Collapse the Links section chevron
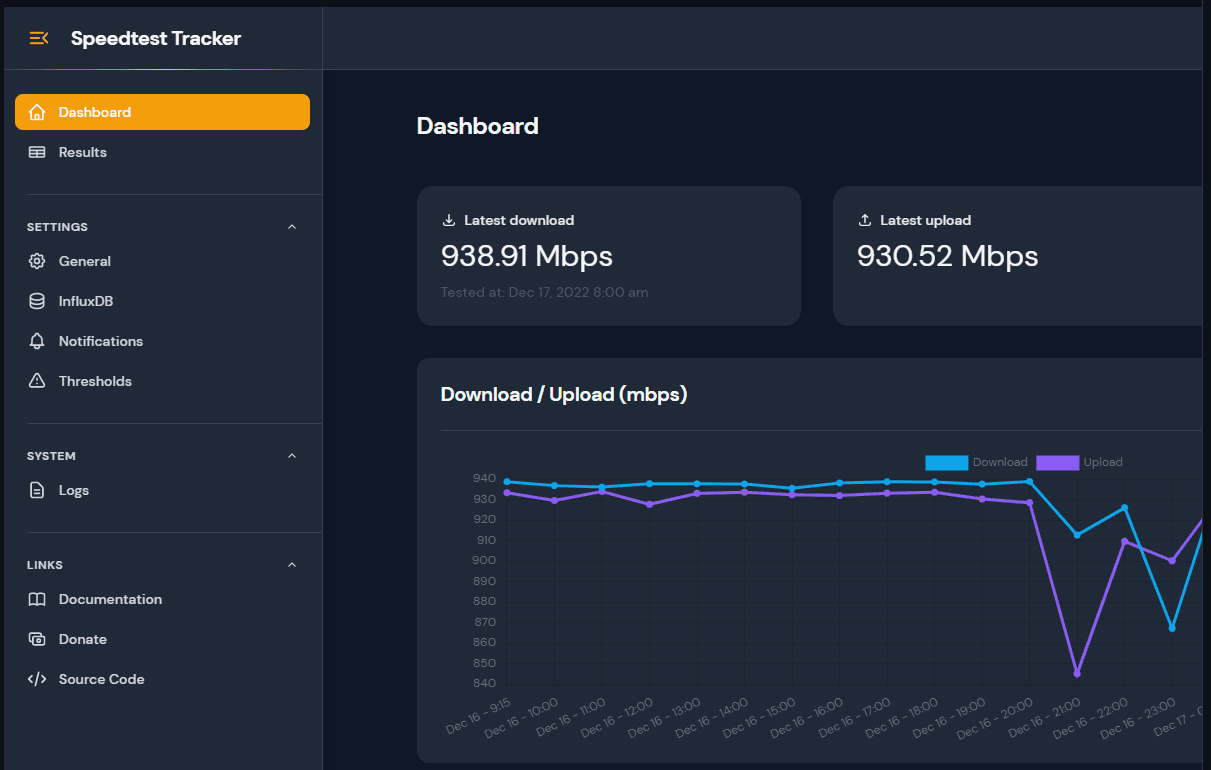1211x770 pixels. point(292,565)
